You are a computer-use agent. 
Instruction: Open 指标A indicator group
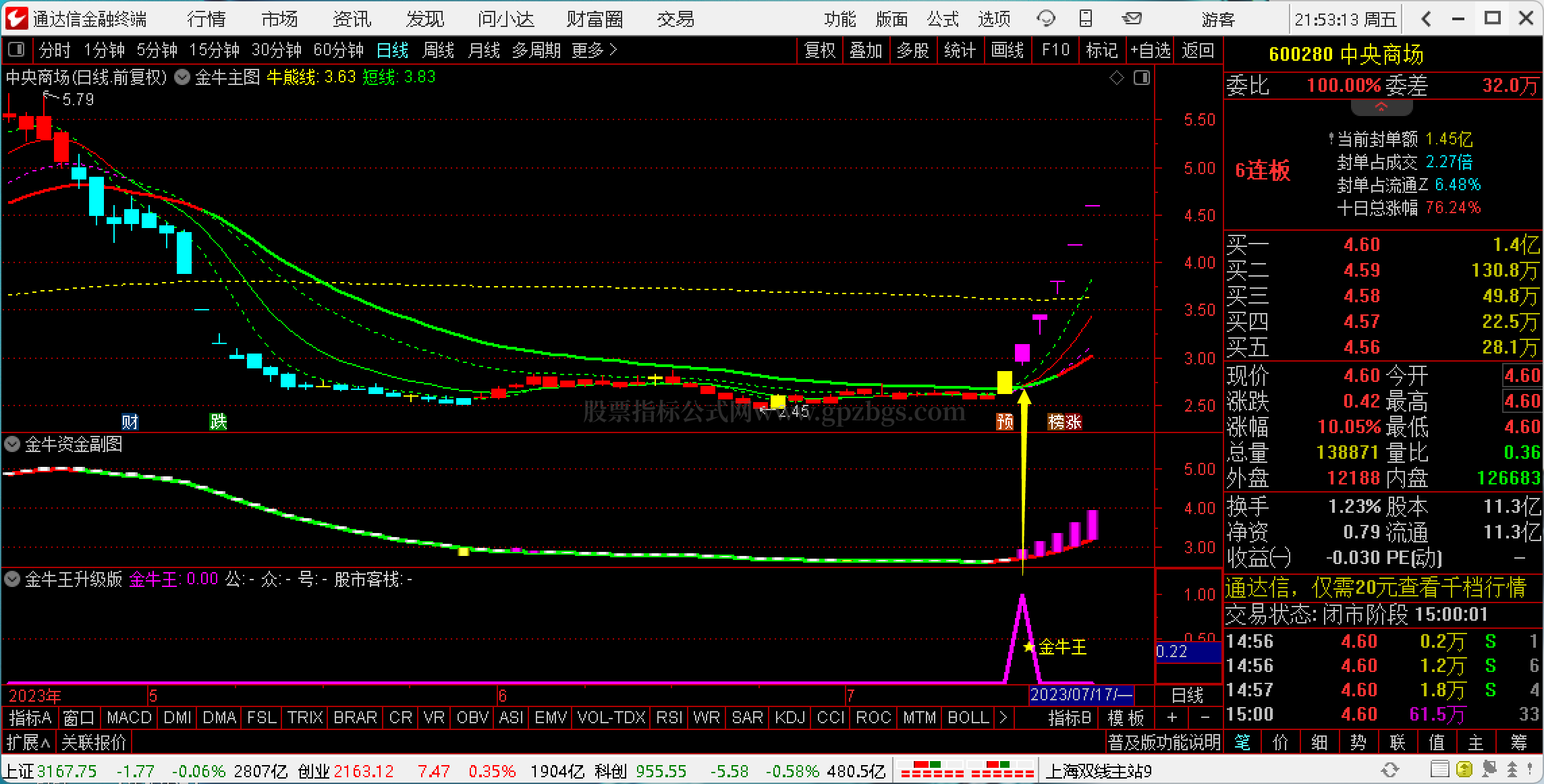pos(30,717)
